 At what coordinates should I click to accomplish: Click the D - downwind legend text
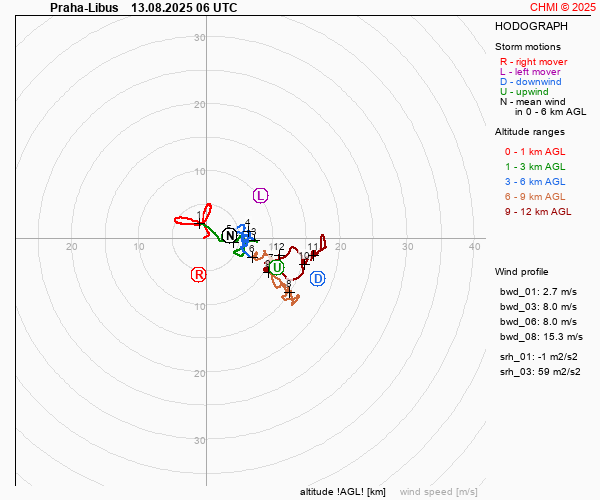tap(530, 81)
